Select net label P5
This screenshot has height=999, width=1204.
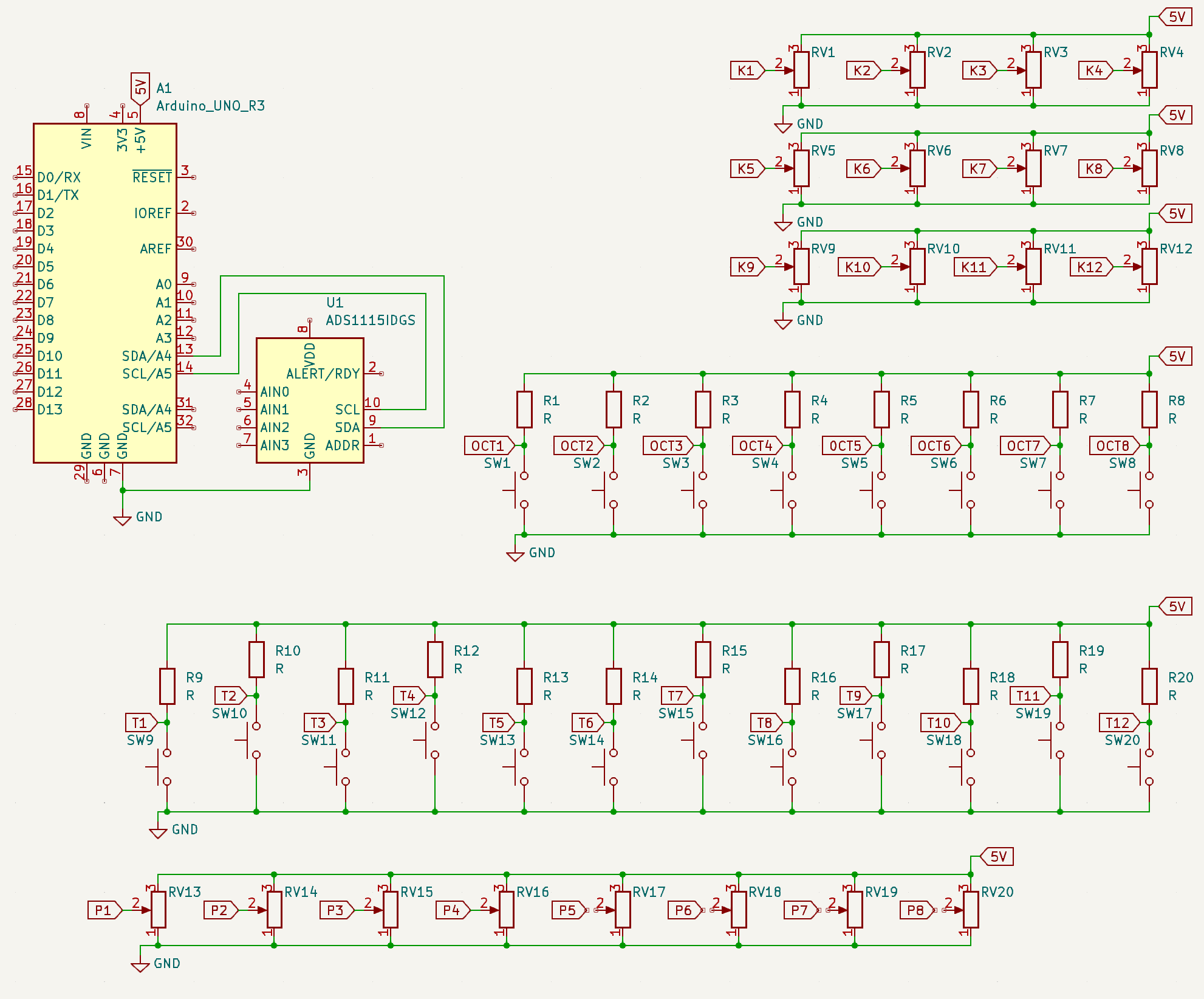569,910
